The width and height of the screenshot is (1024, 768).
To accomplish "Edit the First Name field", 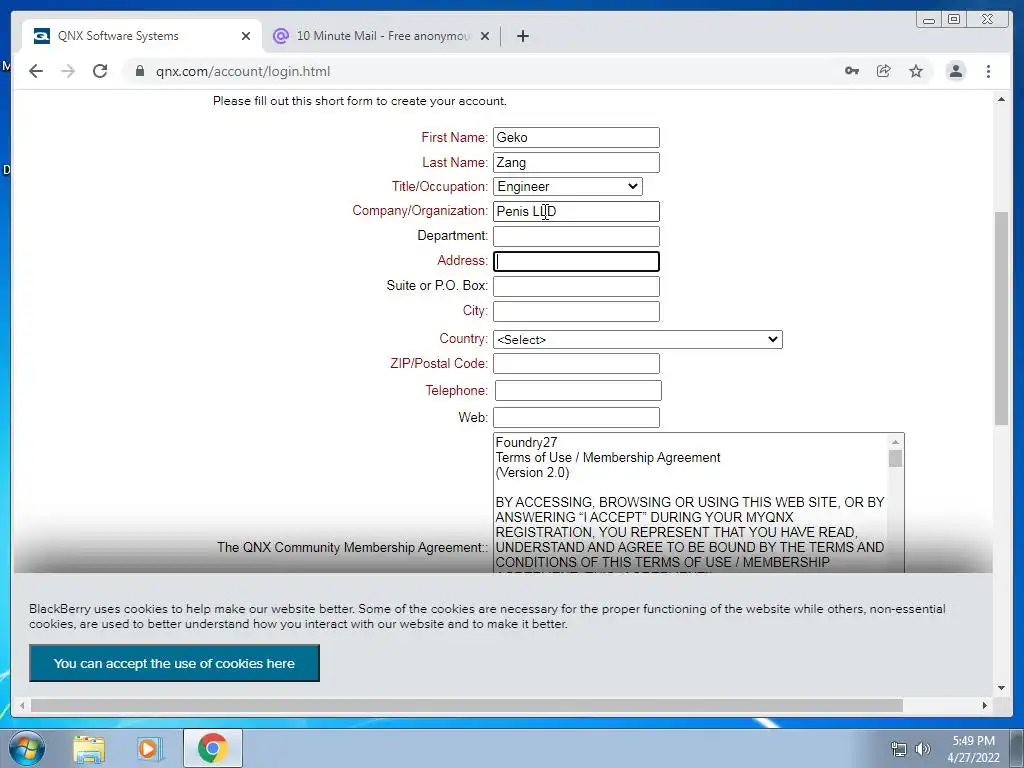I will (x=576, y=137).
